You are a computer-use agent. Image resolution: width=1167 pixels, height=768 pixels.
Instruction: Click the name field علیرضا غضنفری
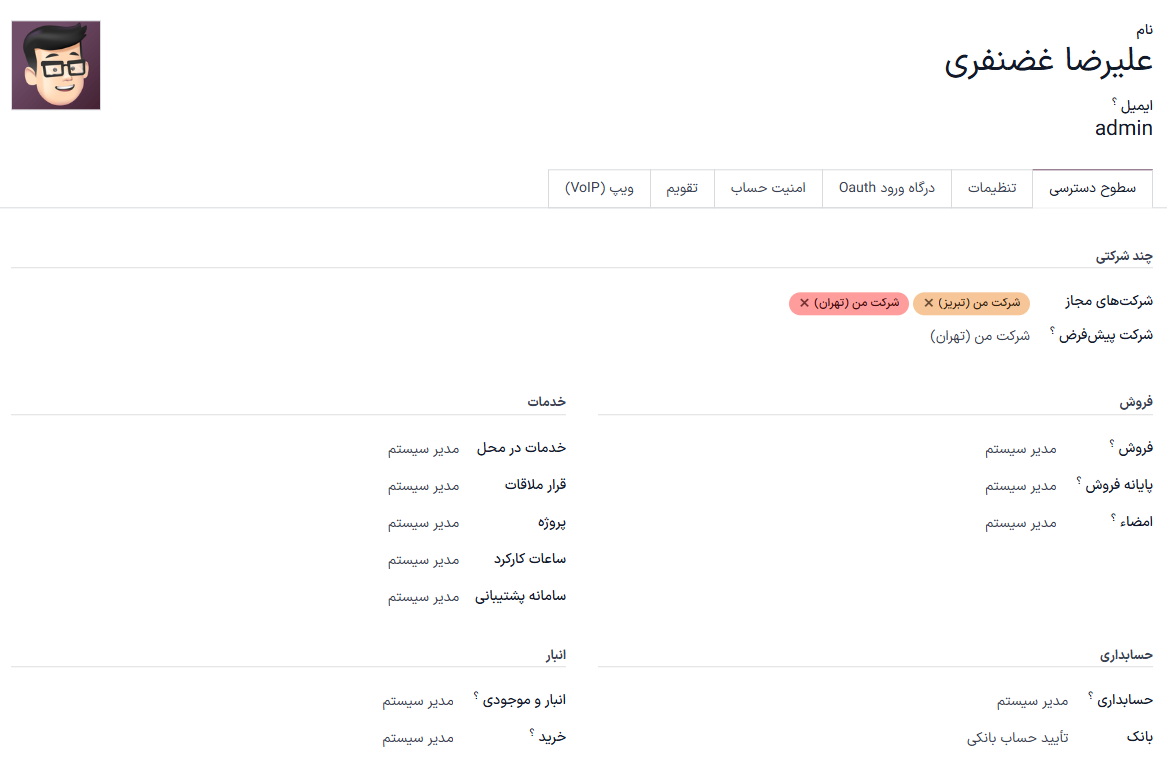pos(1048,62)
